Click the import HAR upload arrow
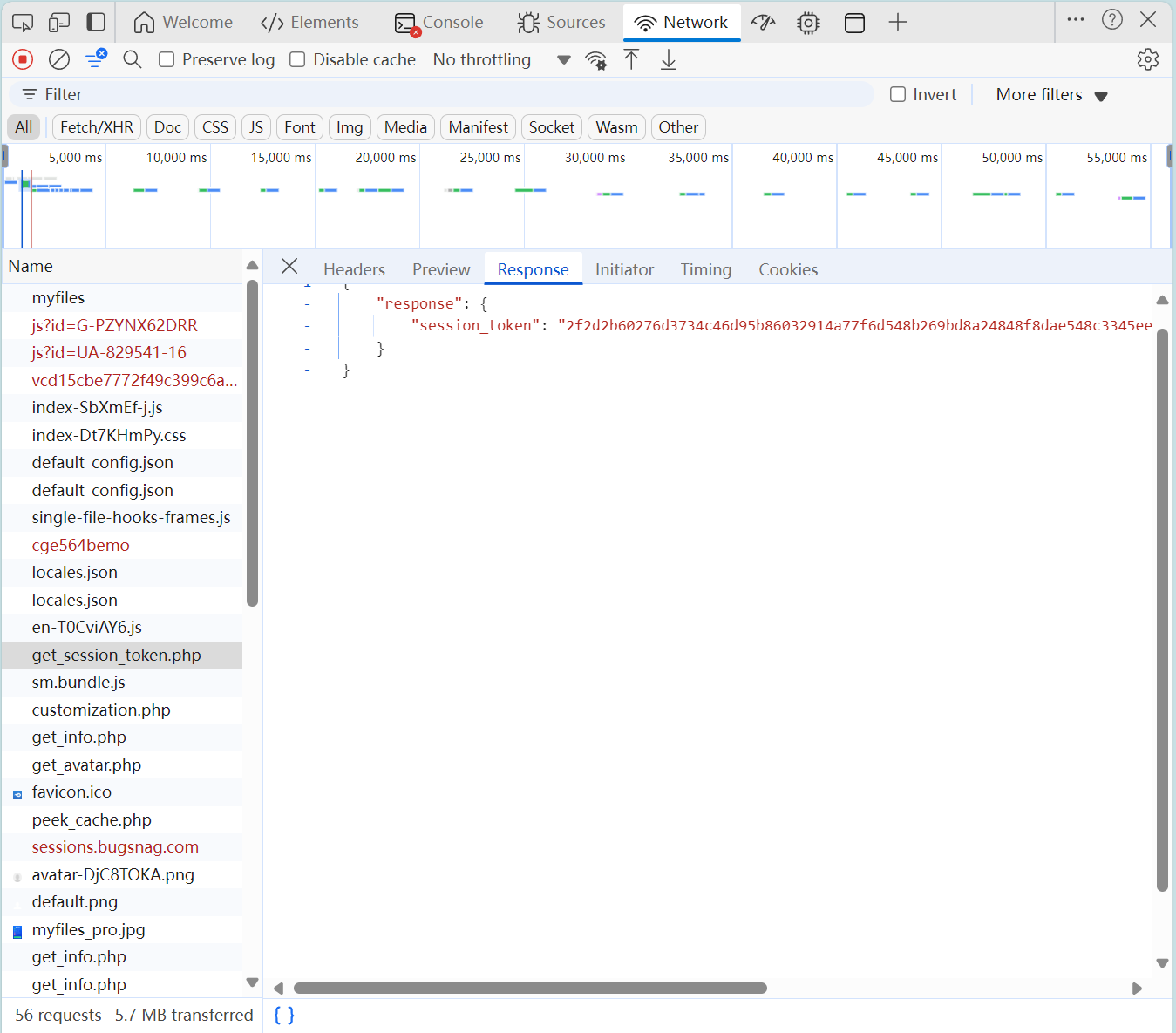 click(631, 59)
